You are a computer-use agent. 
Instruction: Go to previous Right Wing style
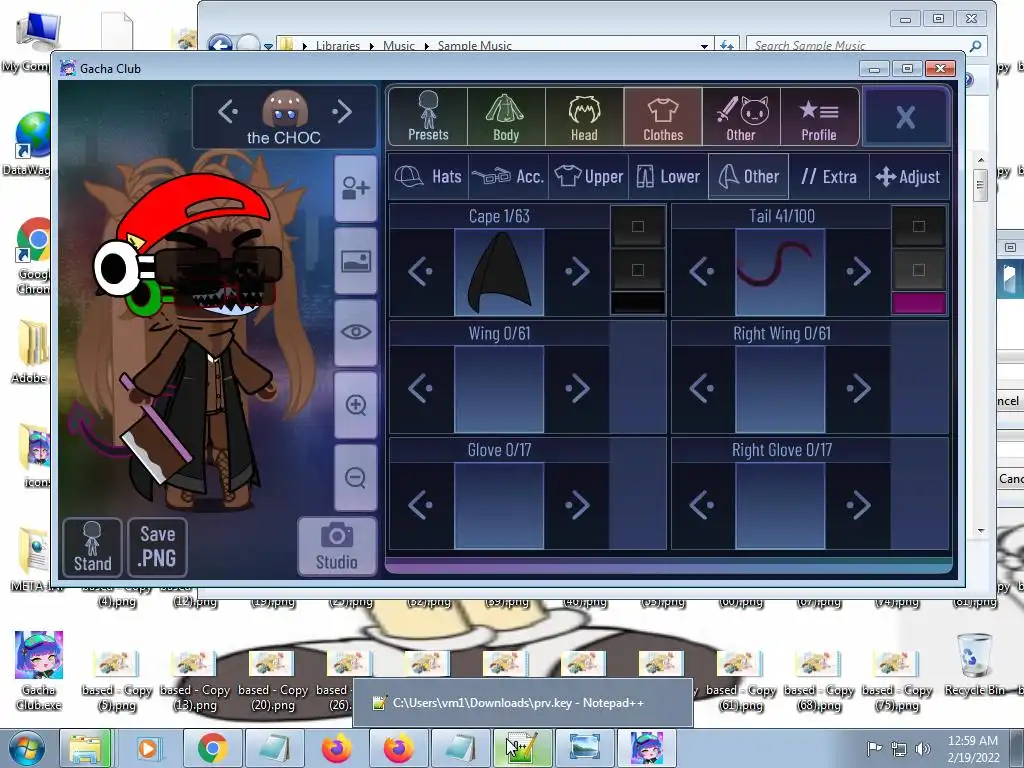click(702, 389)
